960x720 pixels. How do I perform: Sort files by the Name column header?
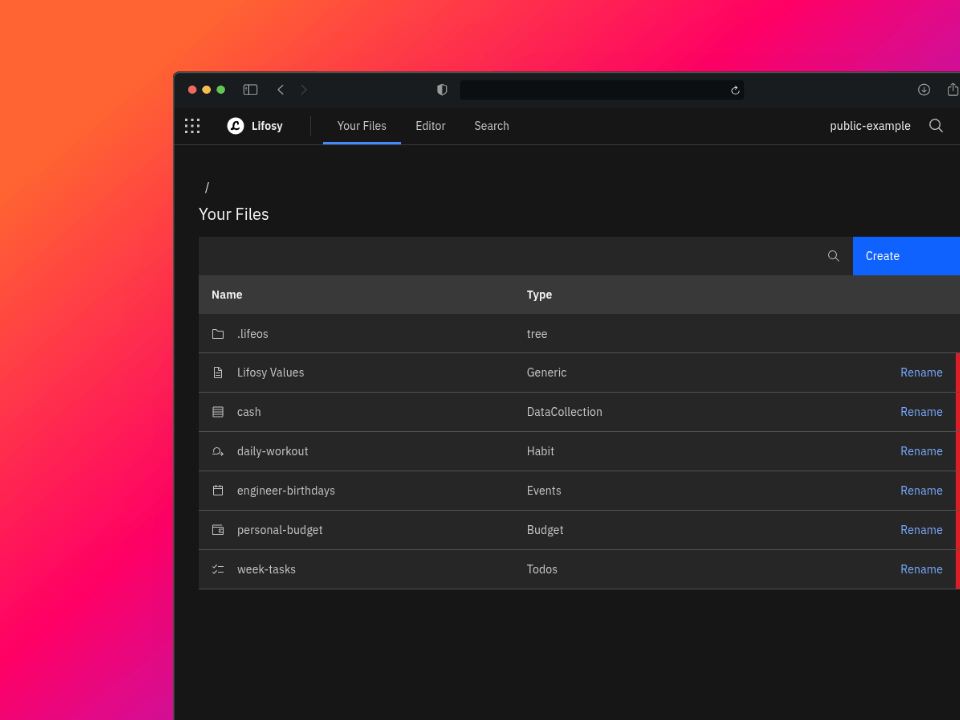pos(227,295)
